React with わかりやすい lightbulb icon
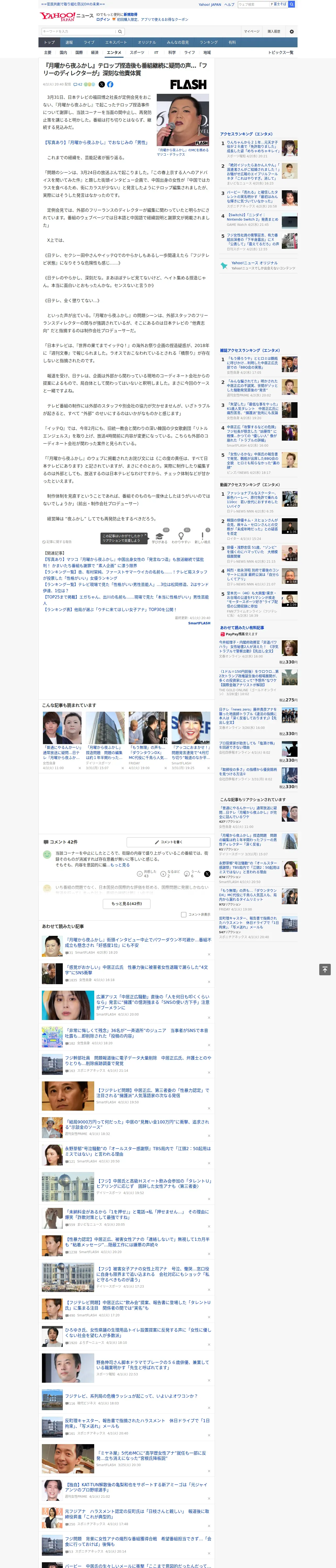 click(181, 536)
